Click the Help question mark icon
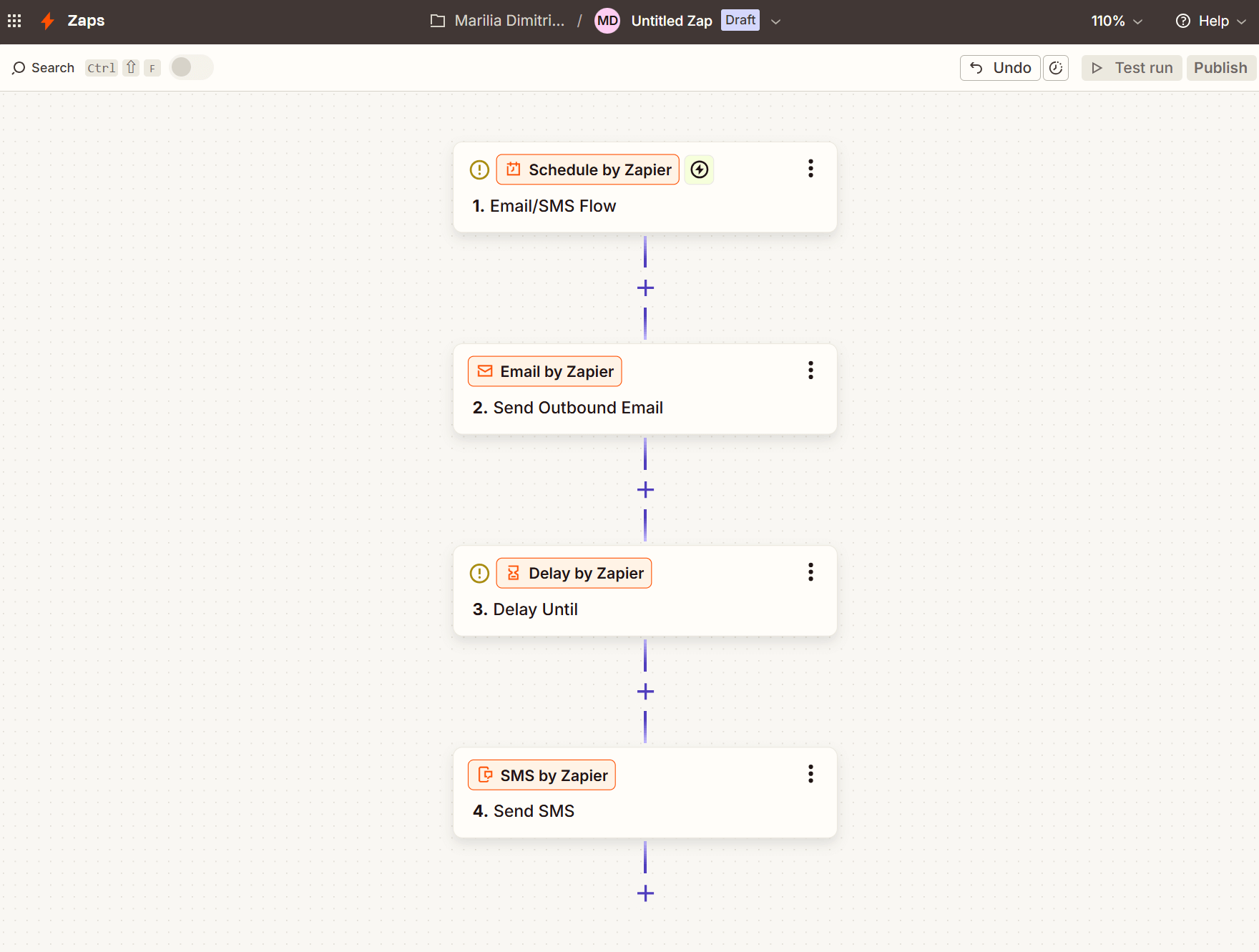The height and width of the screenshot is (952, 1259). coord(1183,21)
